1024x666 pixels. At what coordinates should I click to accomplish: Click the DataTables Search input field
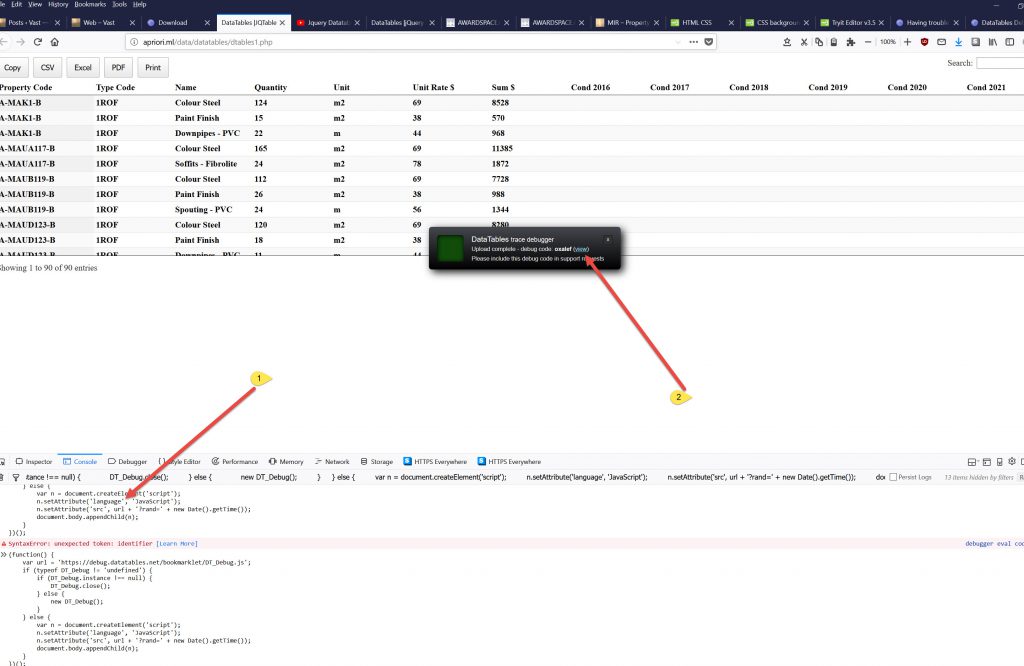[999, 63]
